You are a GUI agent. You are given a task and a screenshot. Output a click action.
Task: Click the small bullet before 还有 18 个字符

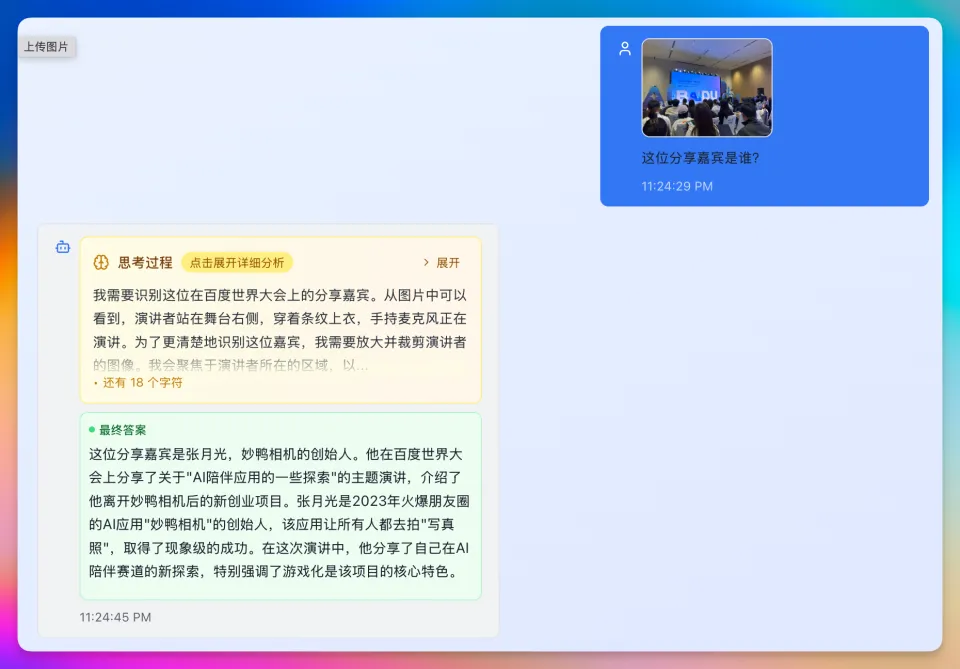point(95,383)
